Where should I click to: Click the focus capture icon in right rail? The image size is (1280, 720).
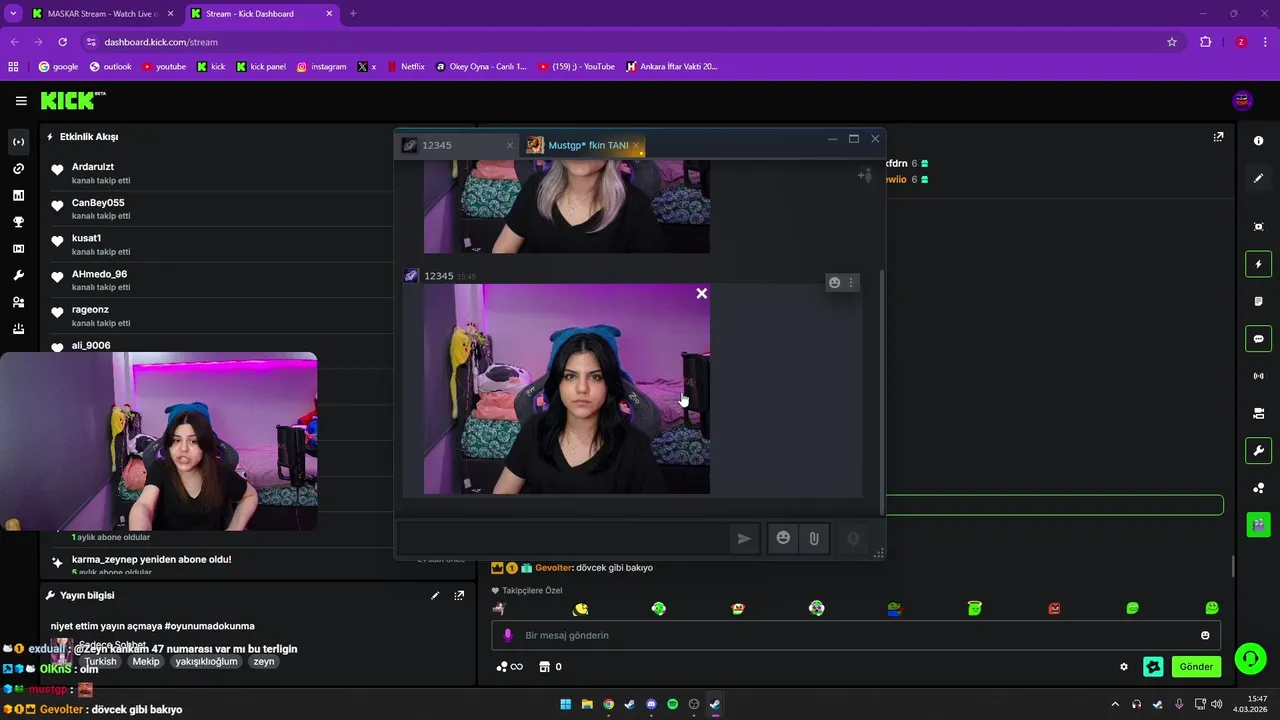[x=1258, y=227]
